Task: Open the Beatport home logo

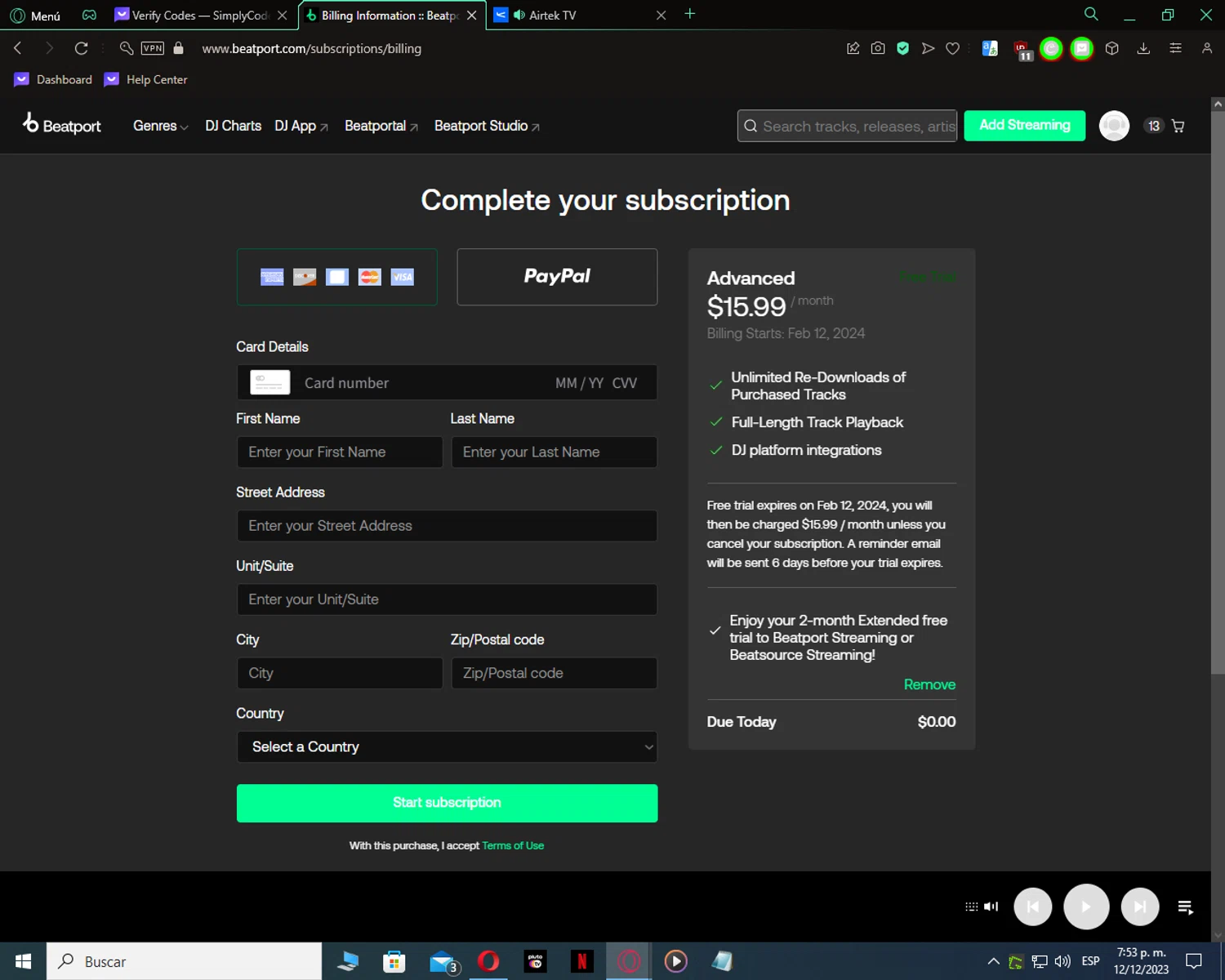Action: (x=62, y=124)
